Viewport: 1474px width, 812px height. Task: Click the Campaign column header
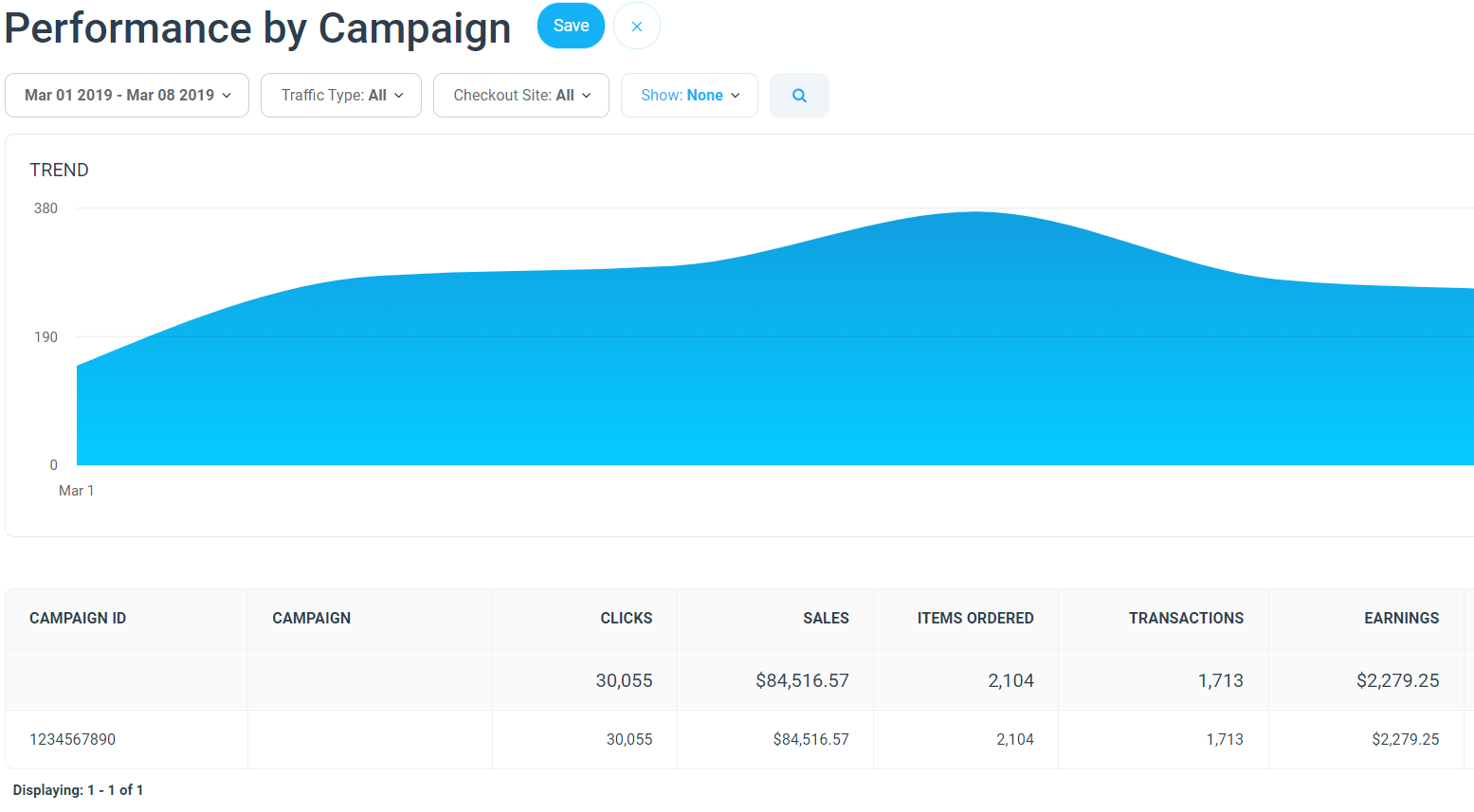click(x=311, y=619)
